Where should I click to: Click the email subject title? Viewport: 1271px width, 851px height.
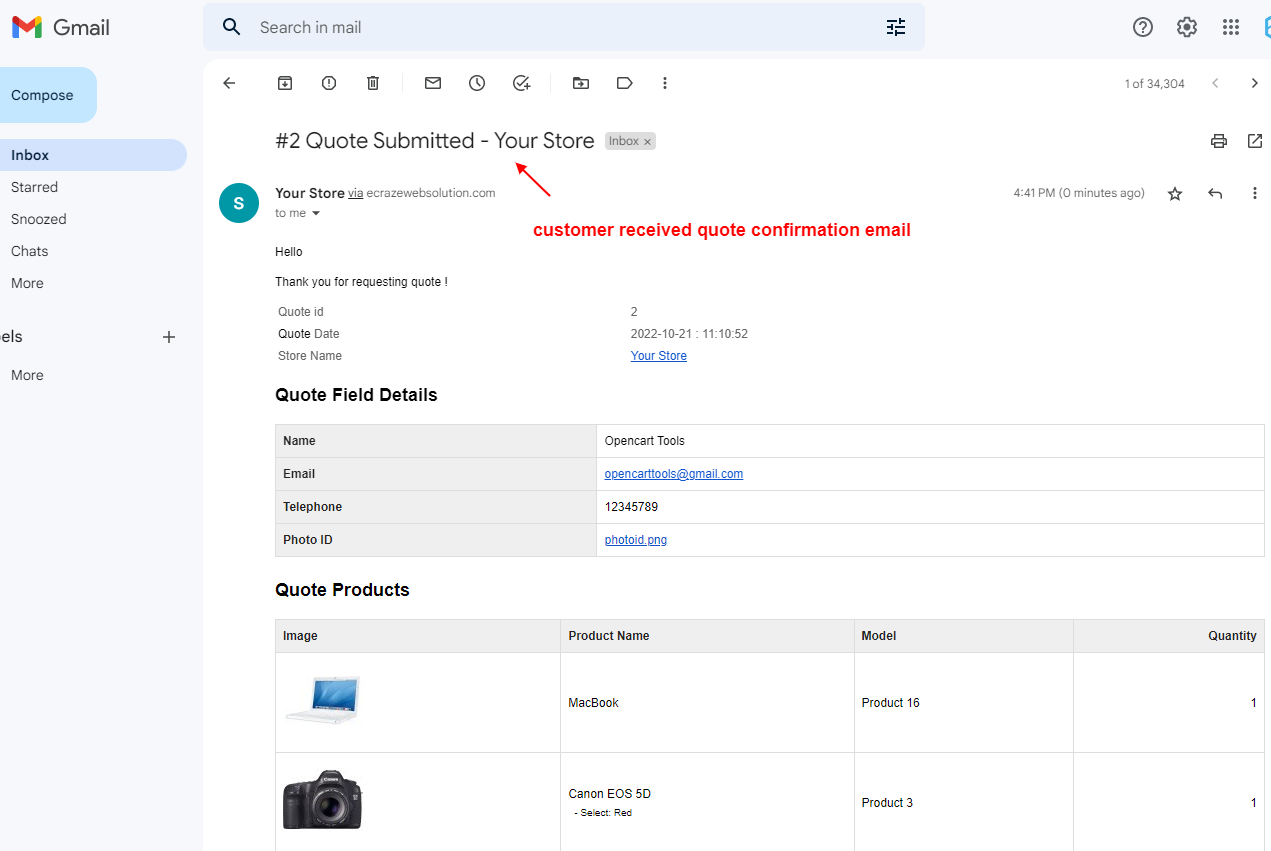tap(435, 141)
